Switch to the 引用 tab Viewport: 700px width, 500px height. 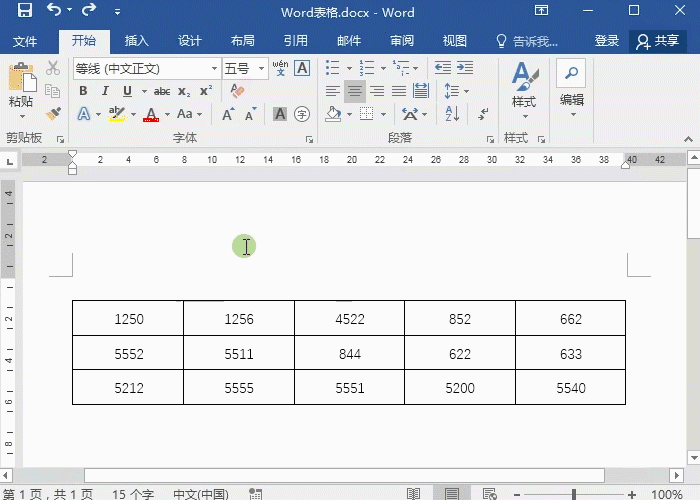(296, 41)
